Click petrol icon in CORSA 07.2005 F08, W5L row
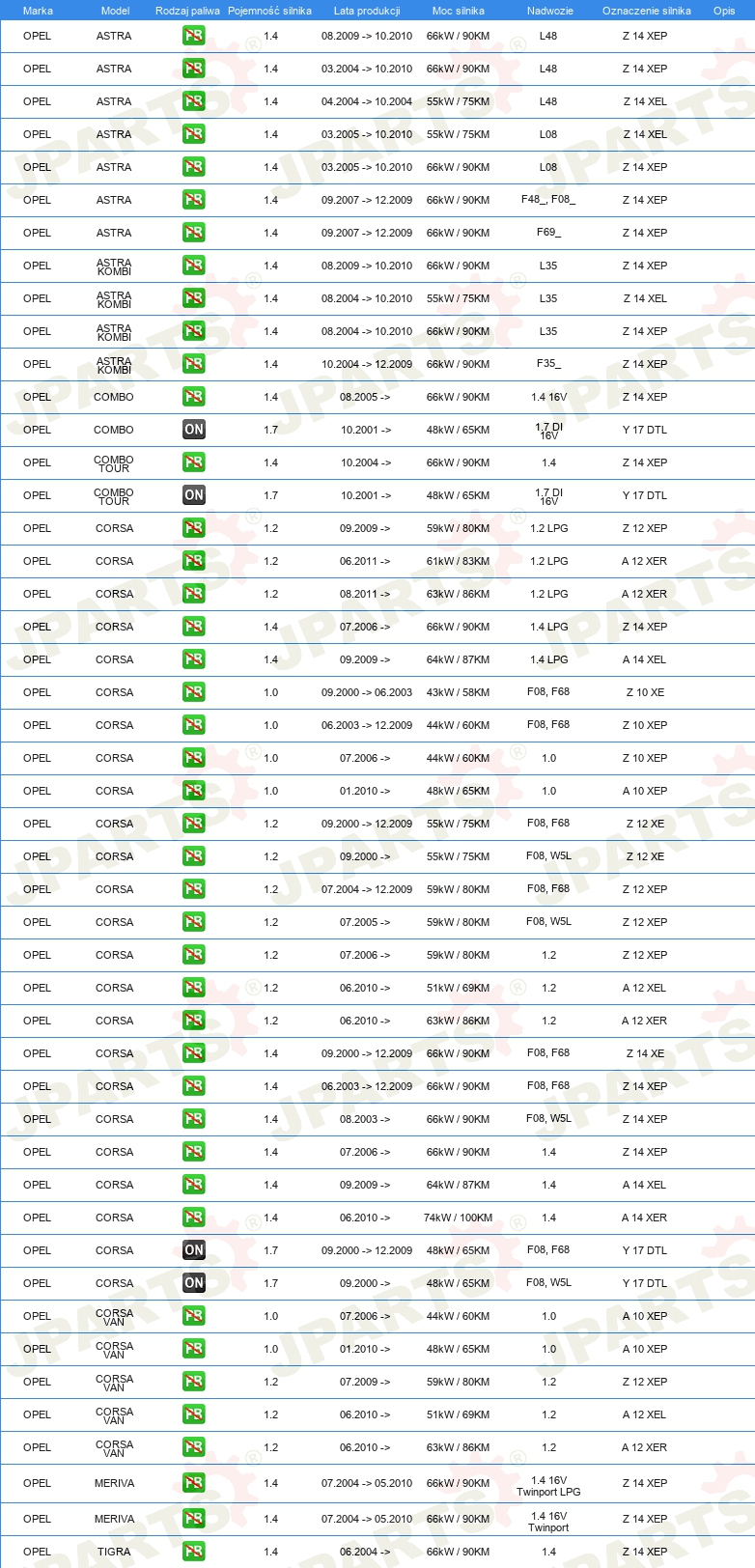 [194, 922]
